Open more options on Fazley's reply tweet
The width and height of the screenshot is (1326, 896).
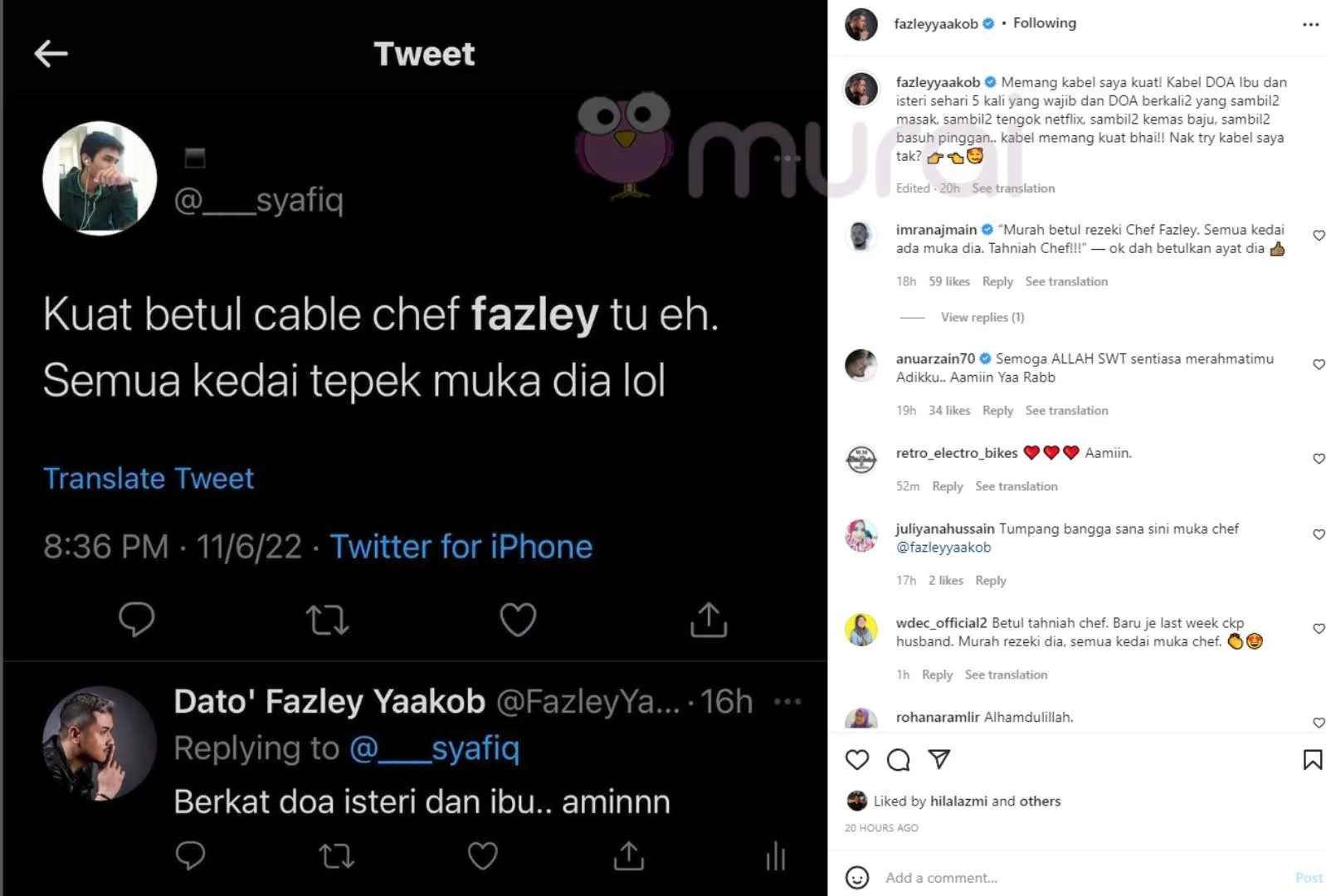(787, 702)
